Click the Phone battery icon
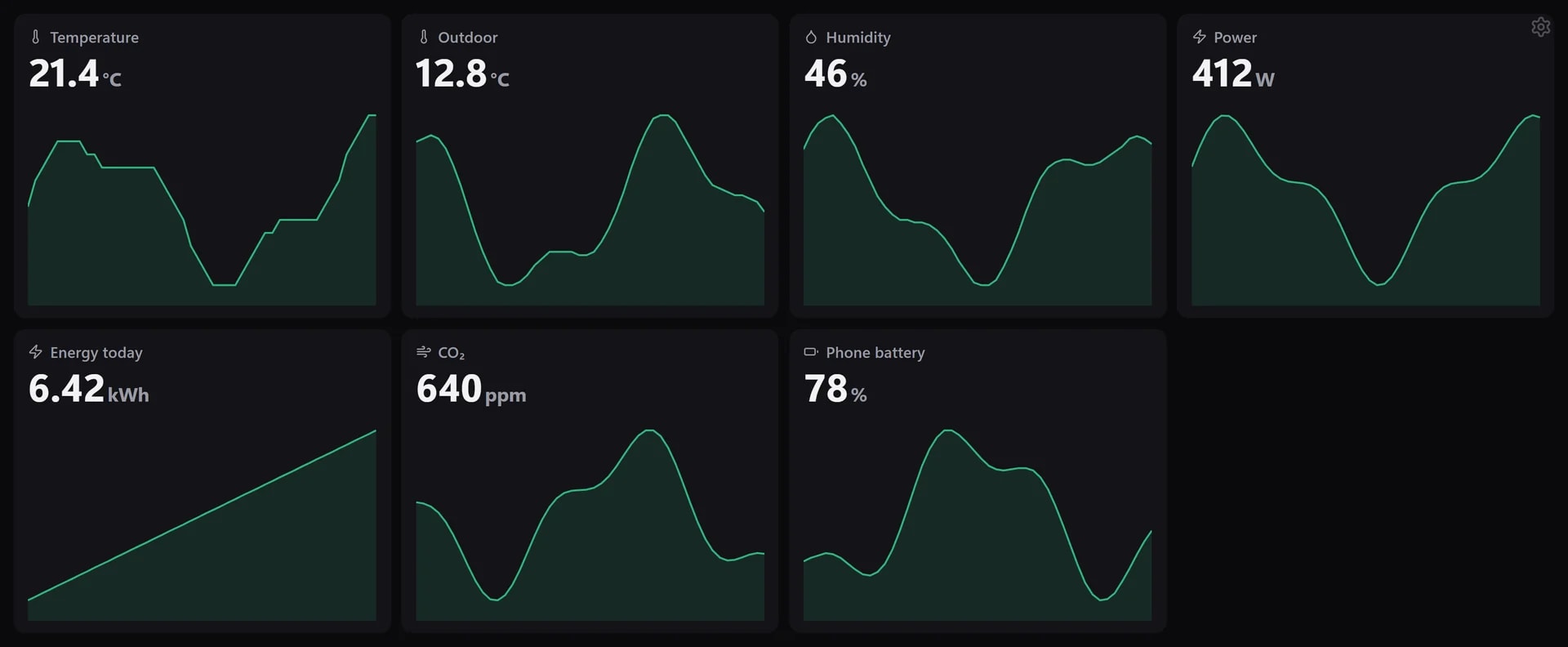 (x=811, y=352)
